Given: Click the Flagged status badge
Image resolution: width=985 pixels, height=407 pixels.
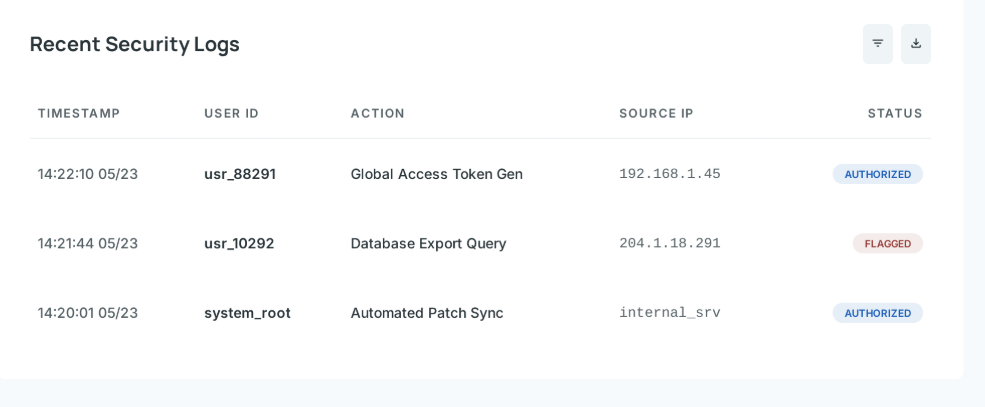Looking at the screenshot, I should [x=887, y=244].
